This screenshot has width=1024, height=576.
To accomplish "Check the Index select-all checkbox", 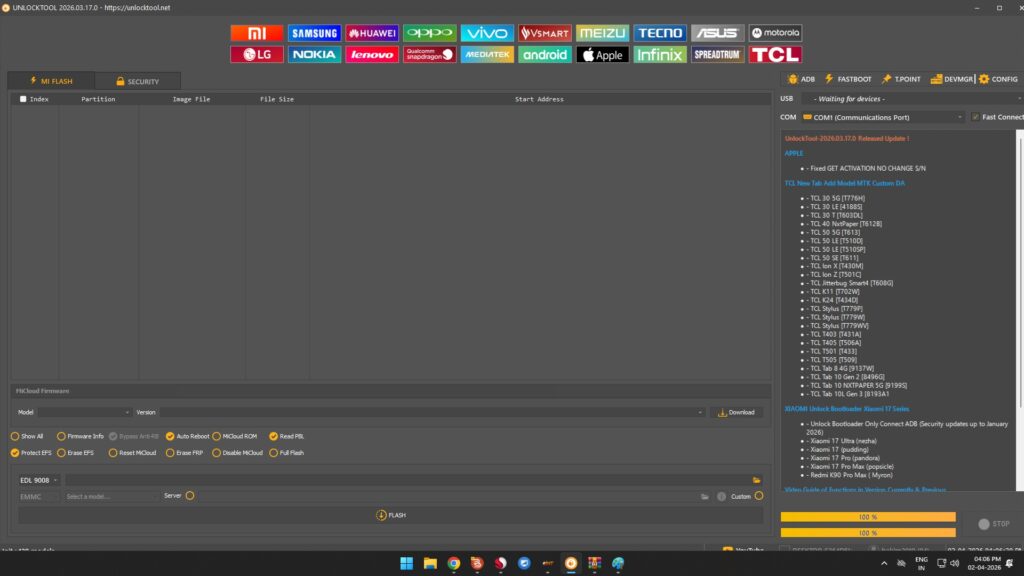I will pos(23,99).
